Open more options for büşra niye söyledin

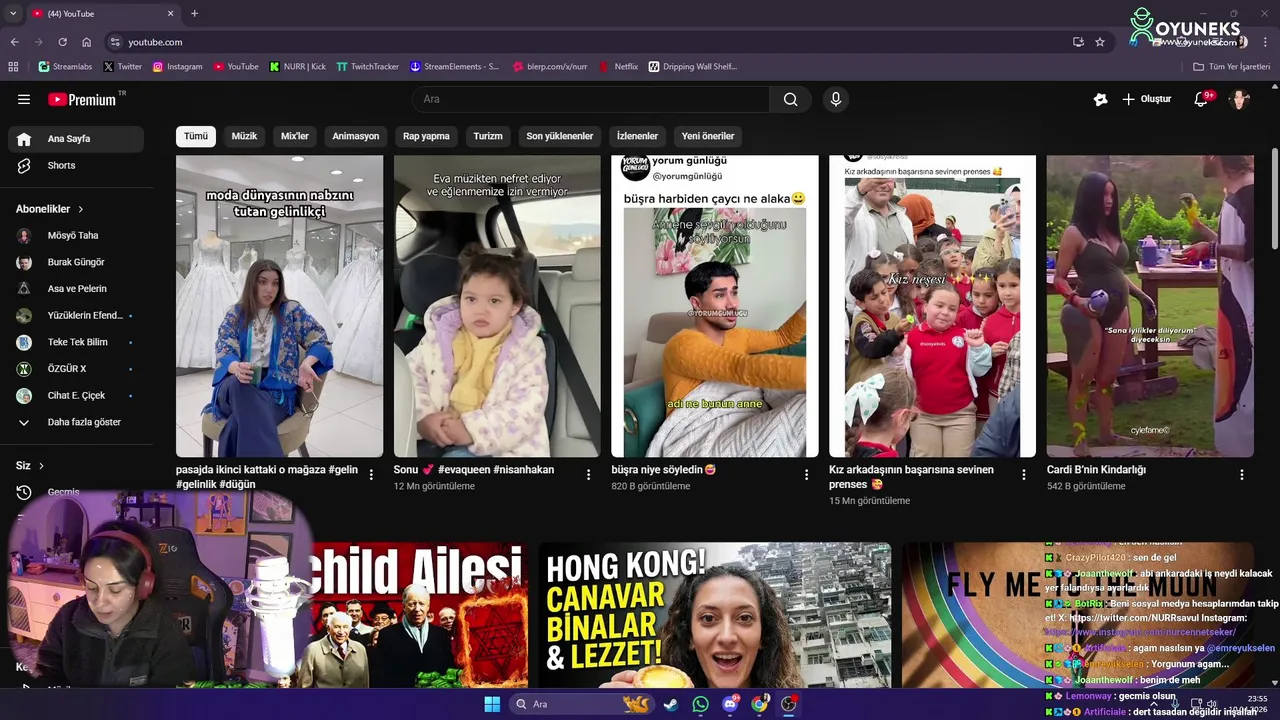(x=806, y=475)
